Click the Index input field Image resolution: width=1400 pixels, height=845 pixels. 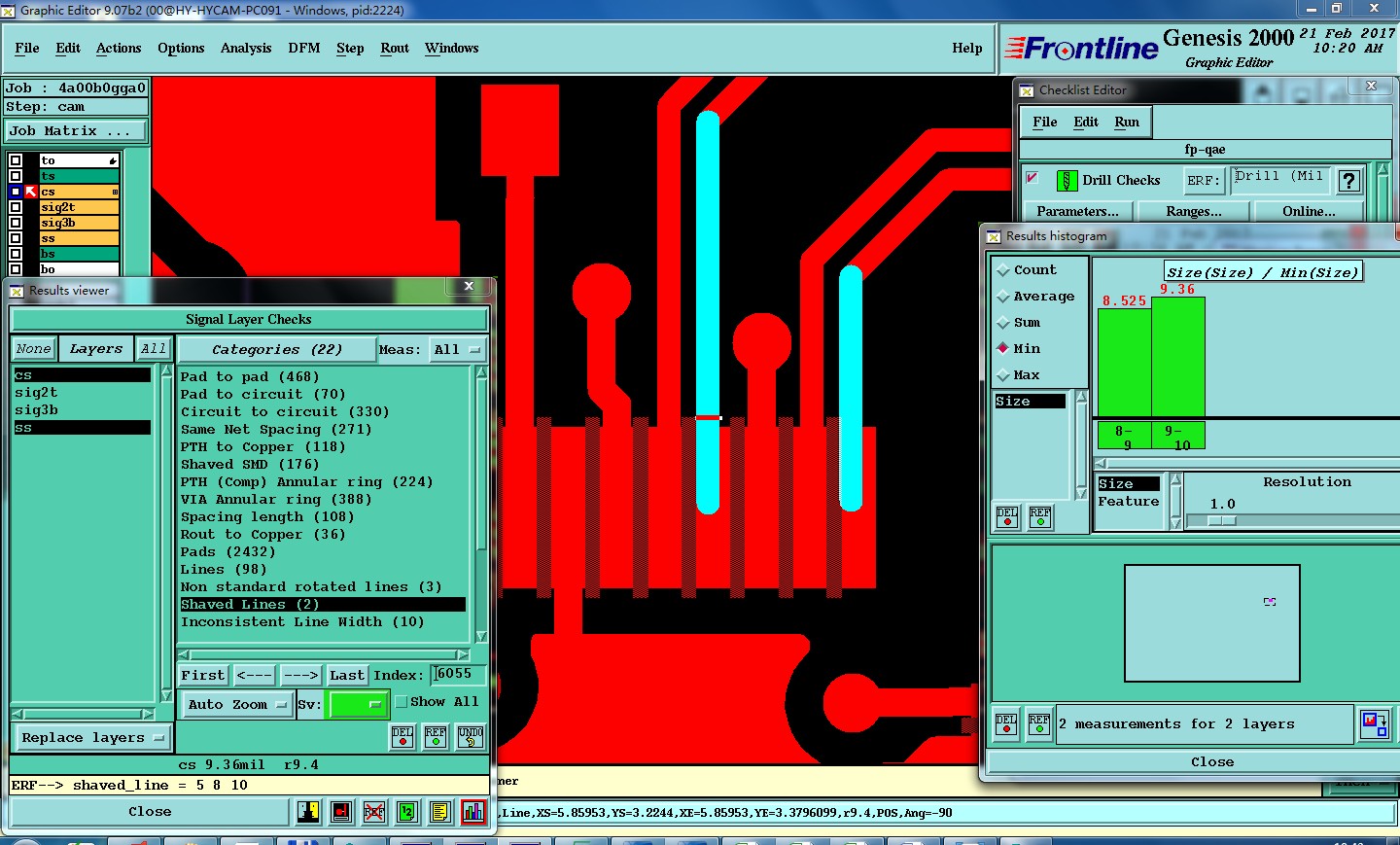[x=459, y=674]
